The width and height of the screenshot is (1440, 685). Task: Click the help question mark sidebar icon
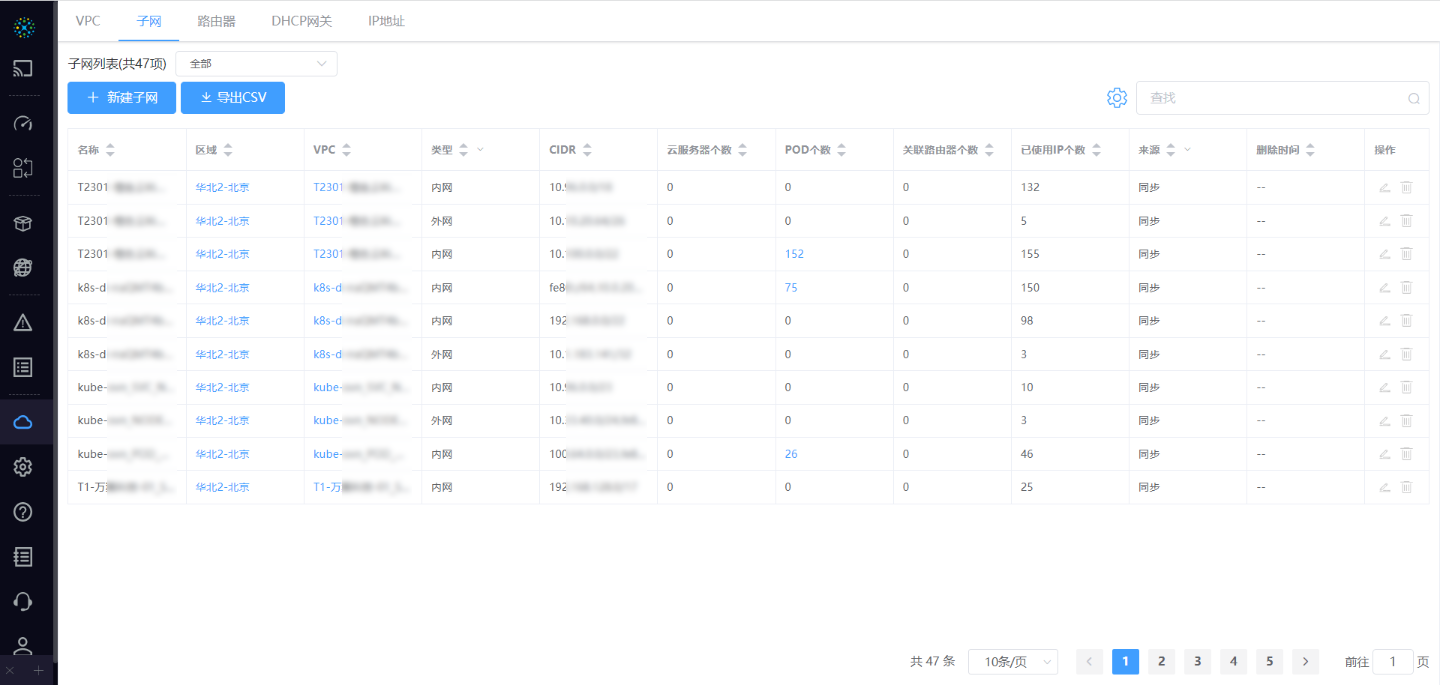point(23,512)
